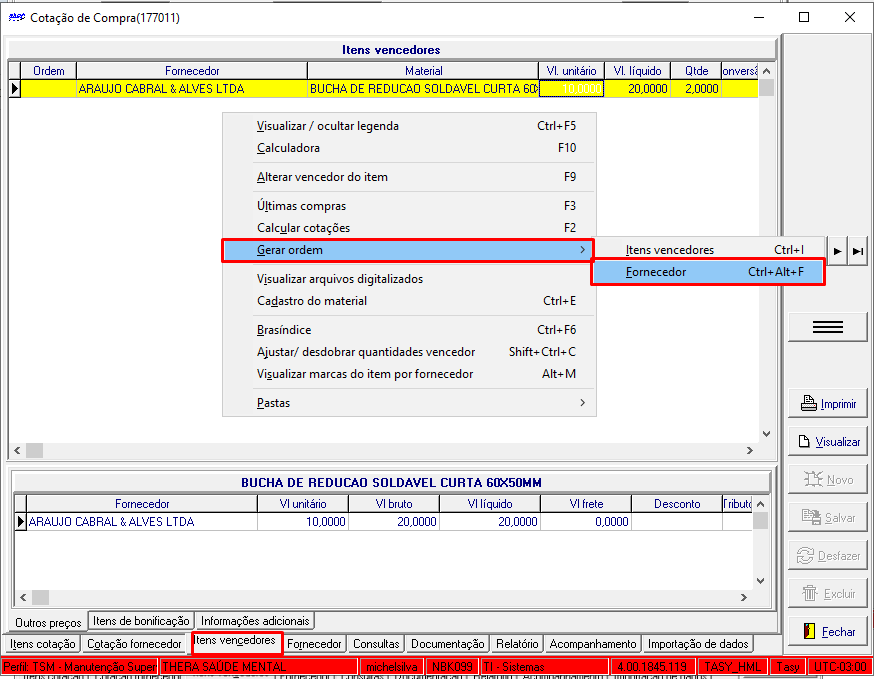Open the Acompanhamento tab
874x679 pixels.
[593, 644]
